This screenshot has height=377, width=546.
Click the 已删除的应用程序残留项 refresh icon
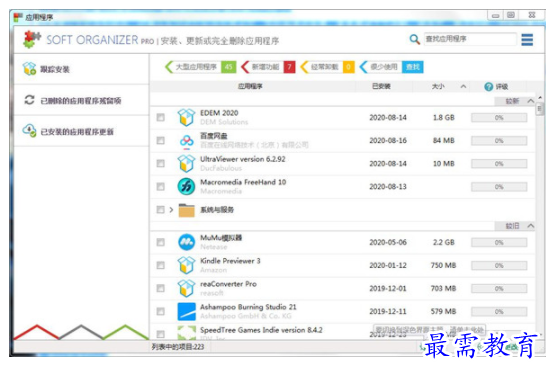click(x=29, y=100)
